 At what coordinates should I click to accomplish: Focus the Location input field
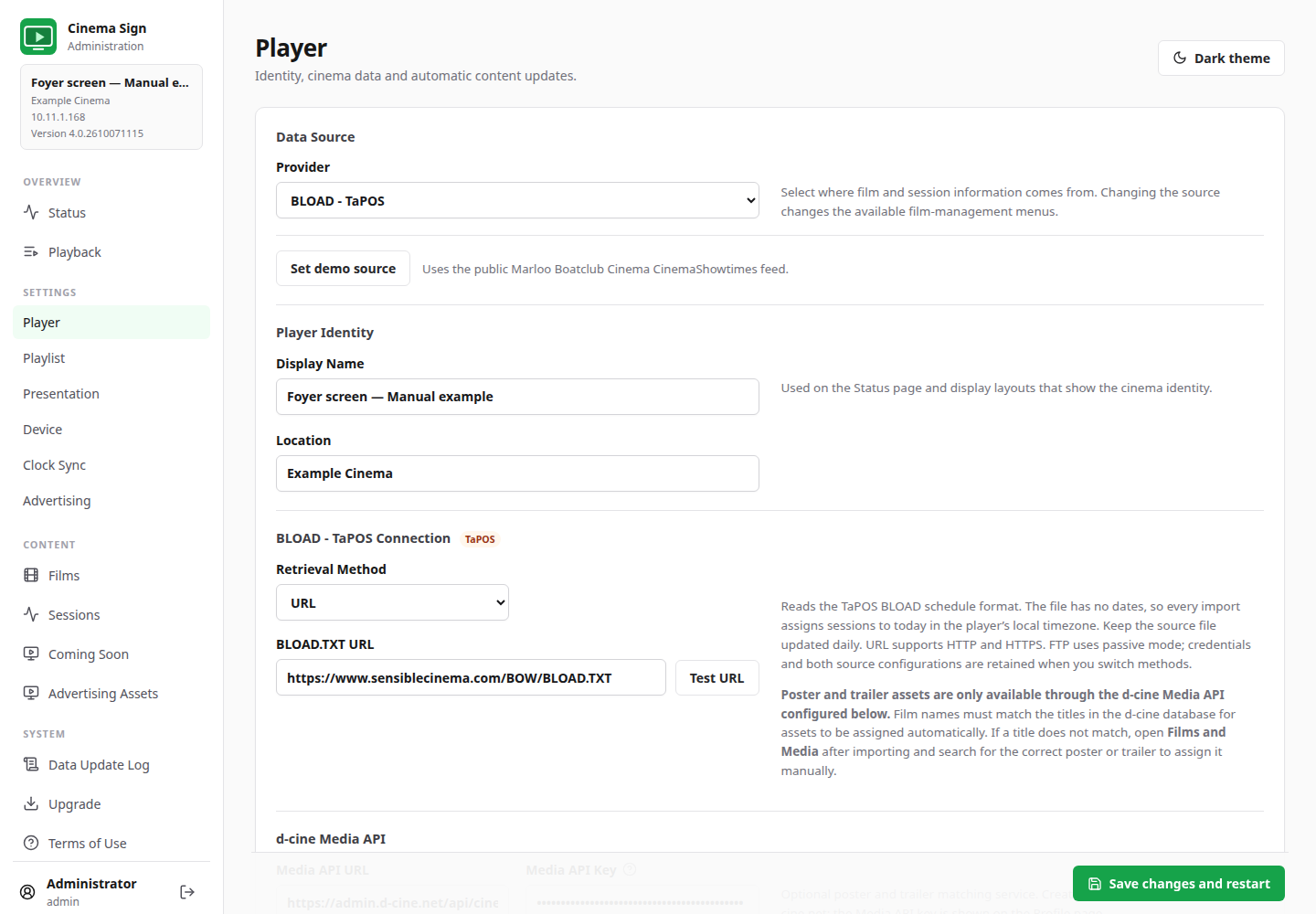pos(517,473)
